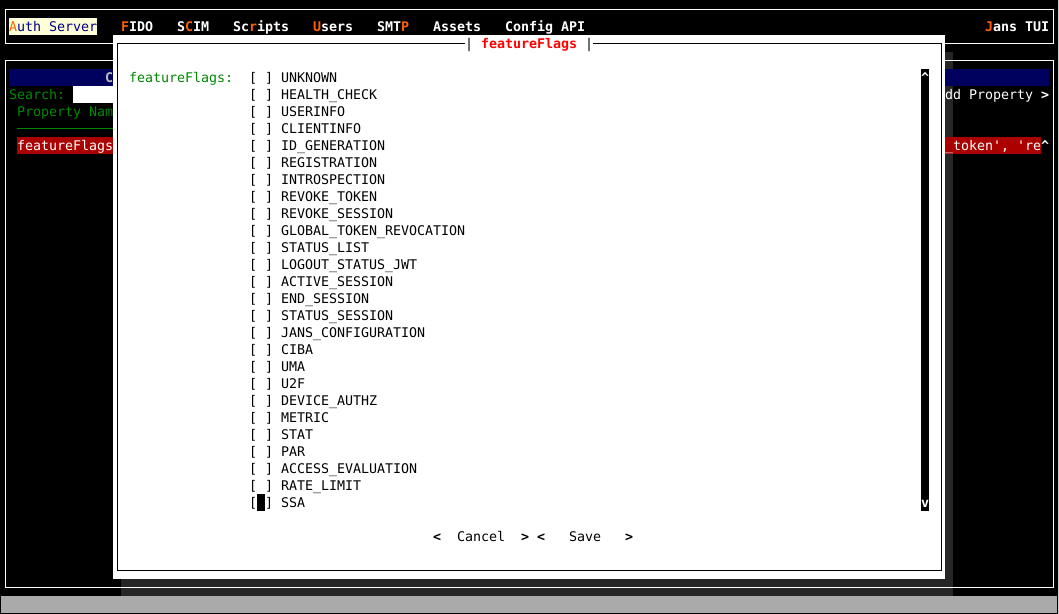1059x614 pixels.
Task: Check the CIBA checkbox
Action: click(261, 350)
